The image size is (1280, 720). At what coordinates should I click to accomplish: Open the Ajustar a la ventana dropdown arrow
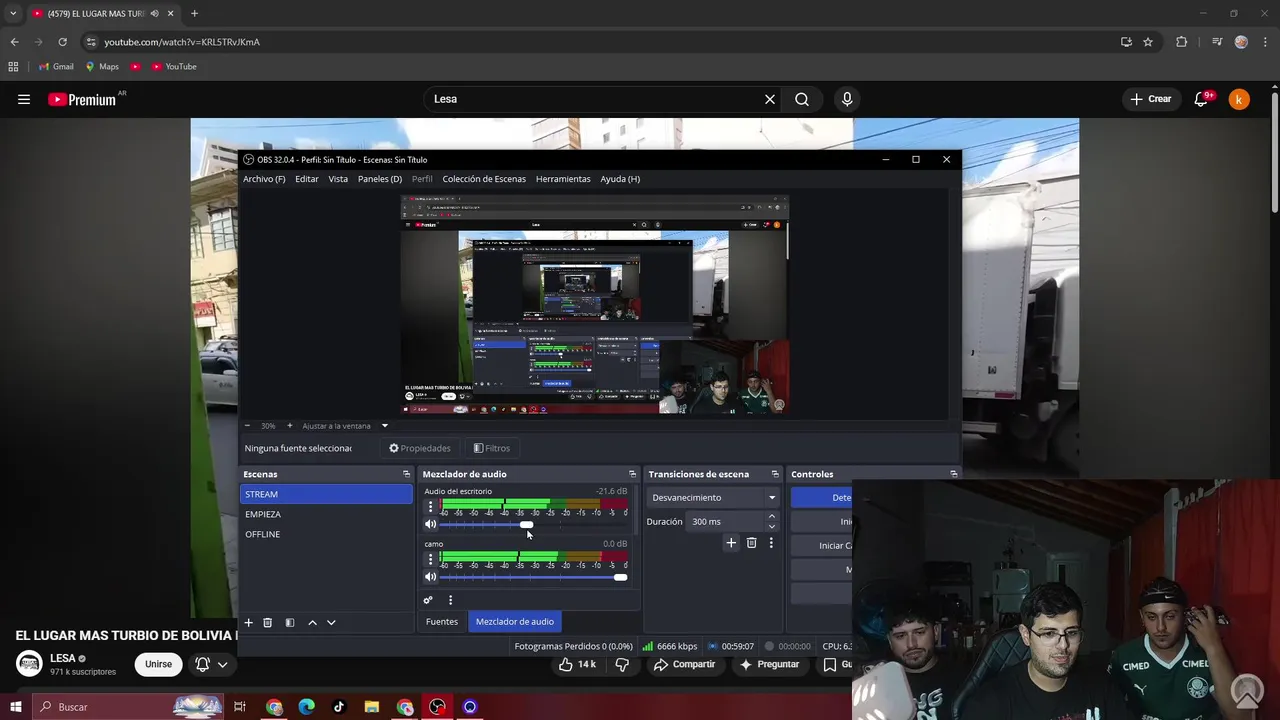point(384,426)
